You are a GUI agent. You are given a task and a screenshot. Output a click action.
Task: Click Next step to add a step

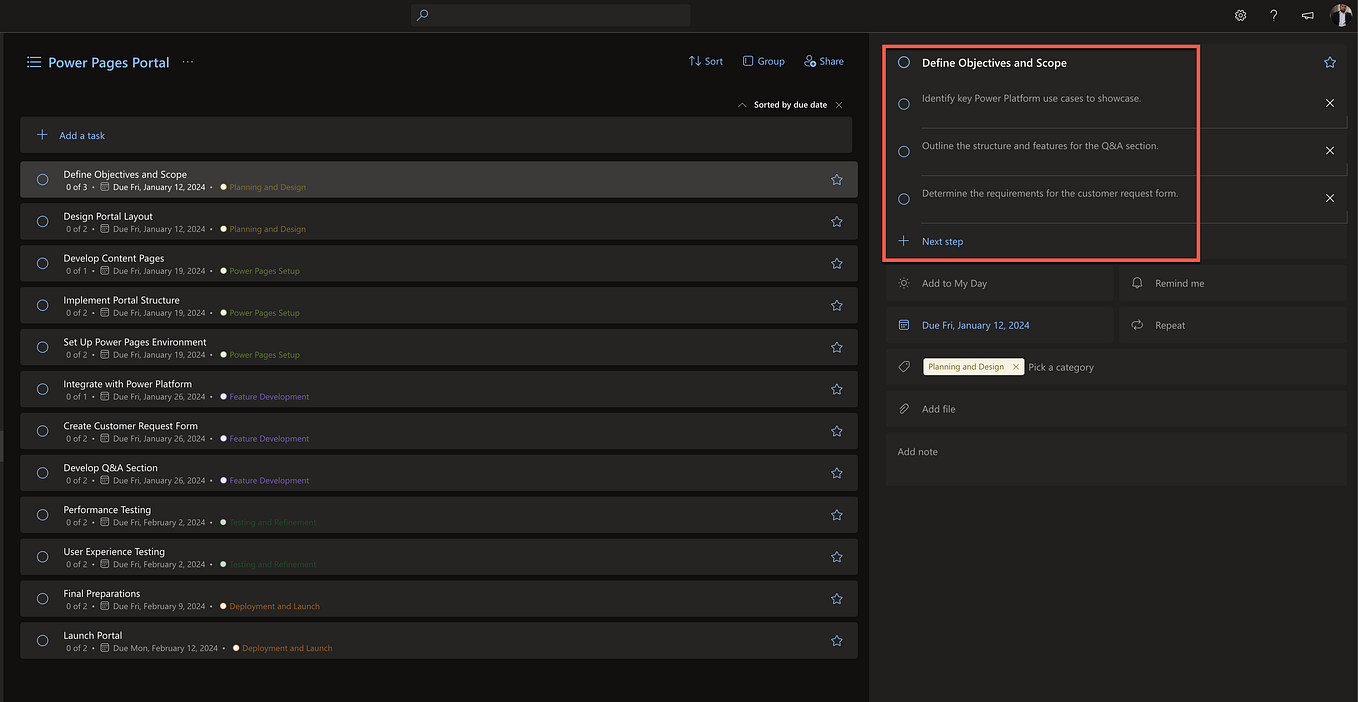point(941,241)
